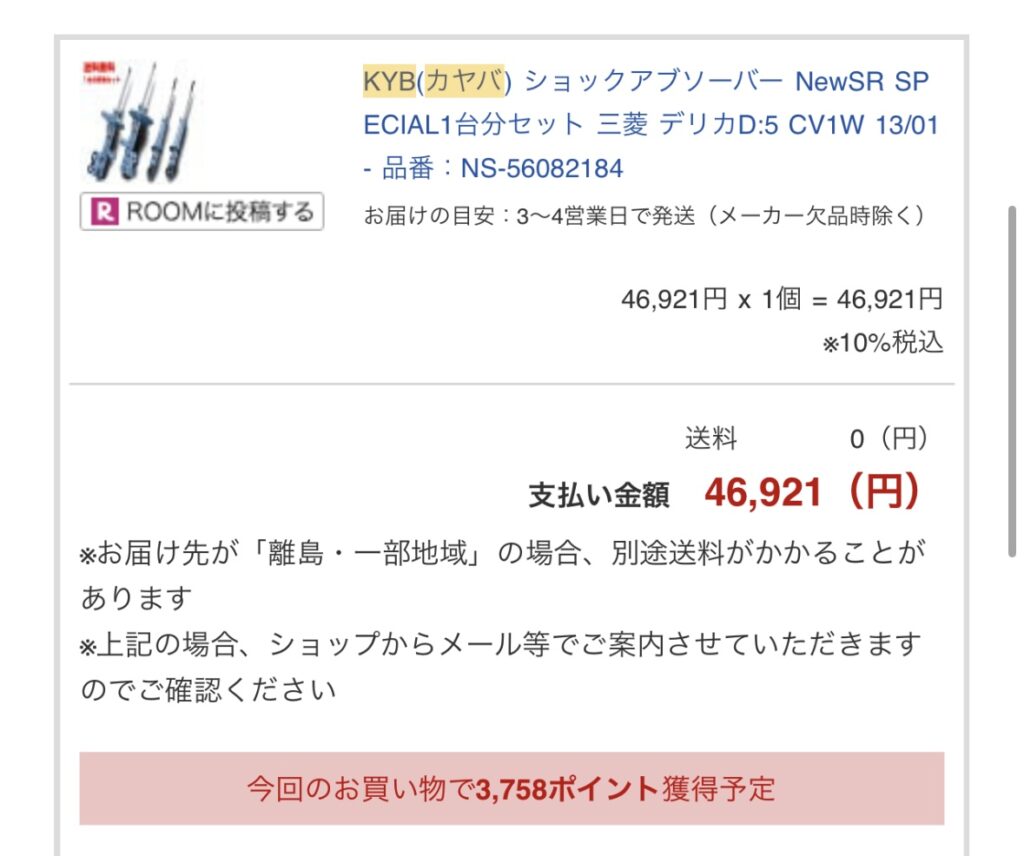The width and height of the screenshot is (1024, 856).
Task: Click the red label on product thumbnail
Action: 98,71
